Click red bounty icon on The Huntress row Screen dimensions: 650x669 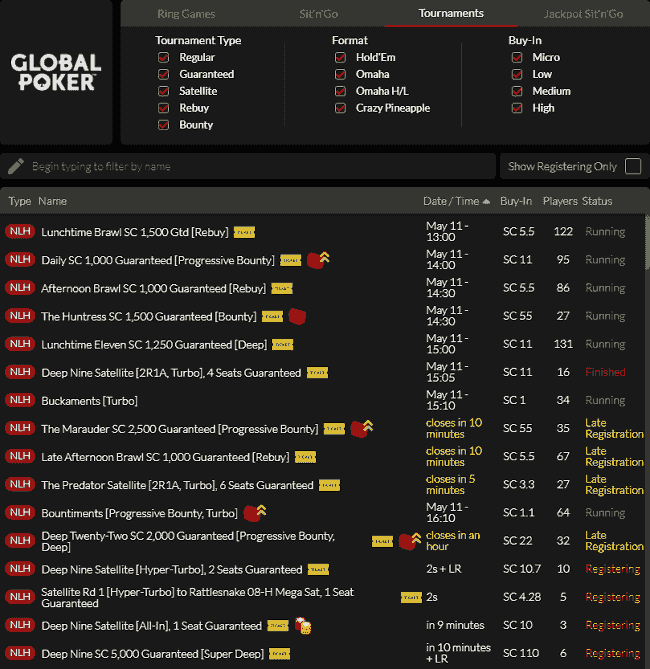(x=297, y=316)
